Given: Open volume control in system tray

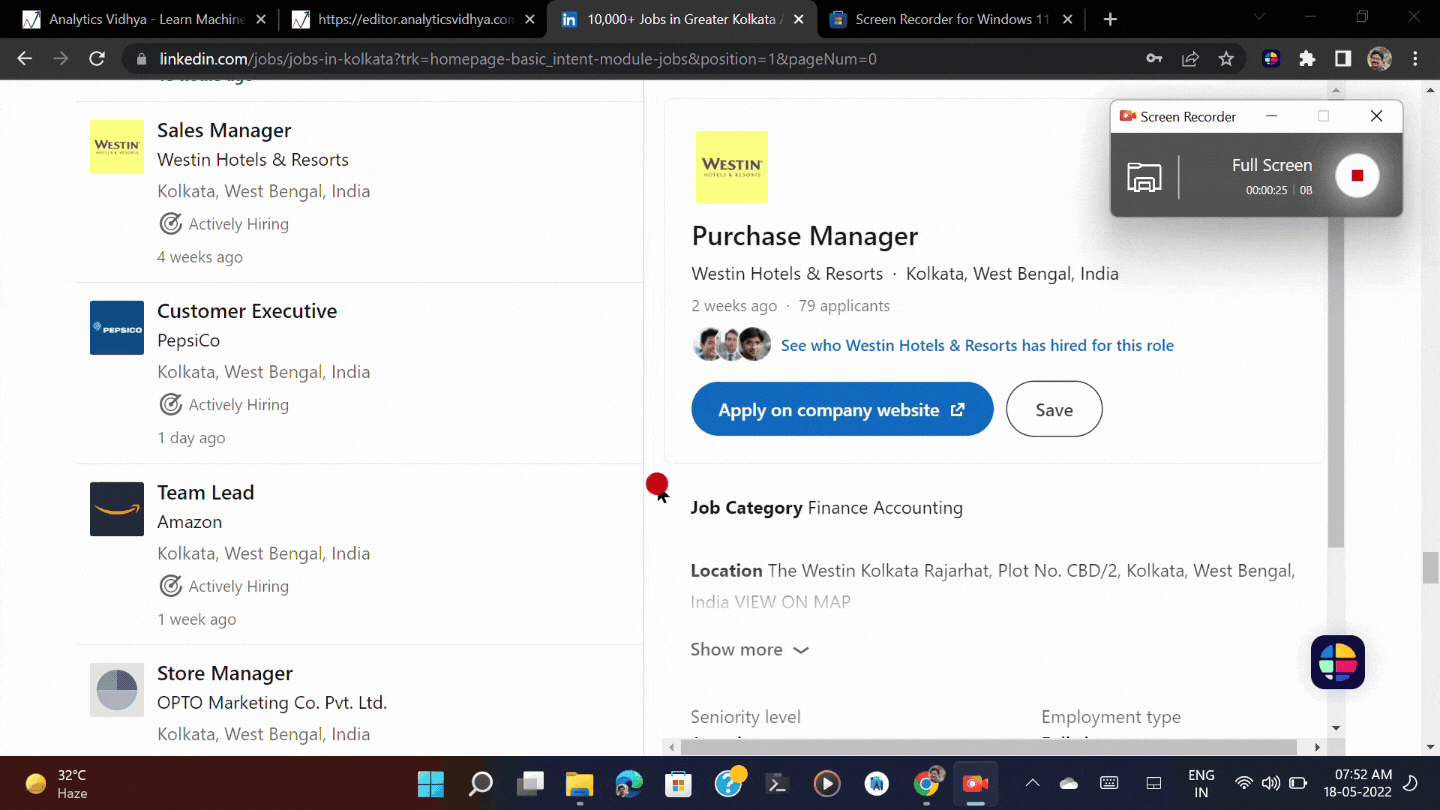Looking at the screenshot, I should click(x=1271, y=783).
